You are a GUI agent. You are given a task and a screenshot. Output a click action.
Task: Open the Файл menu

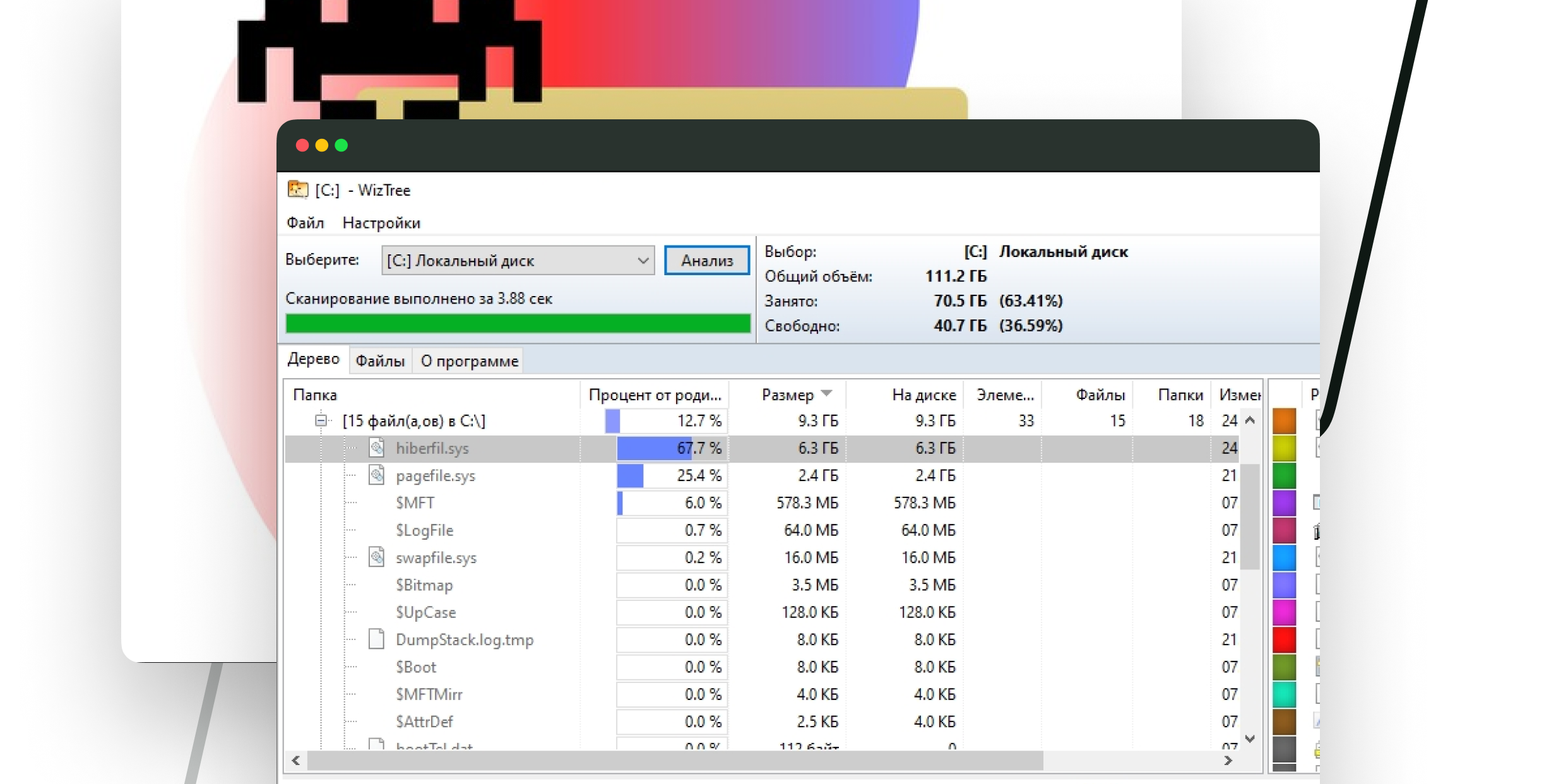tap(305, 223)
